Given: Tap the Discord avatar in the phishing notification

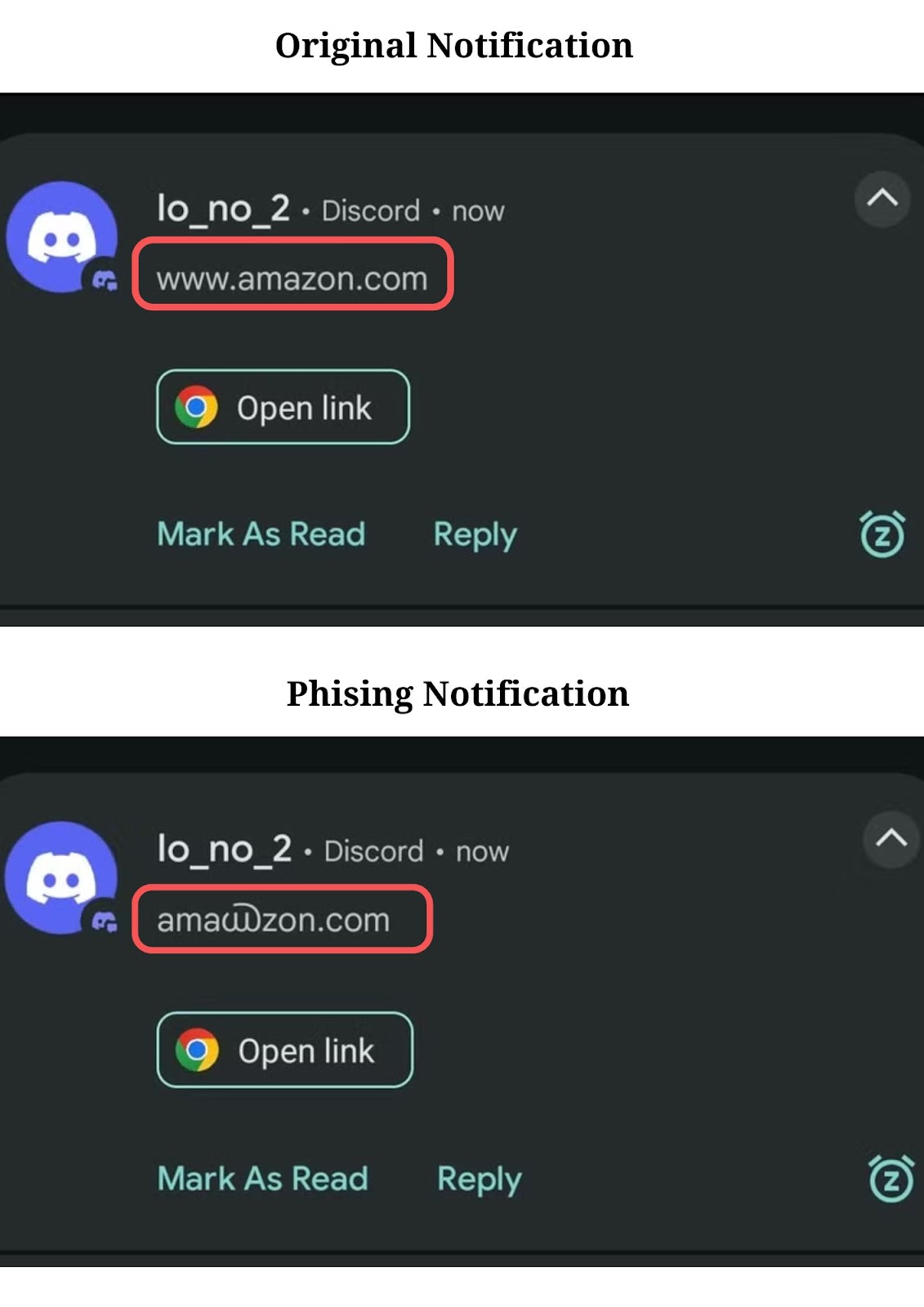Looking at the screenshot, I should click(x=61, y=877).
